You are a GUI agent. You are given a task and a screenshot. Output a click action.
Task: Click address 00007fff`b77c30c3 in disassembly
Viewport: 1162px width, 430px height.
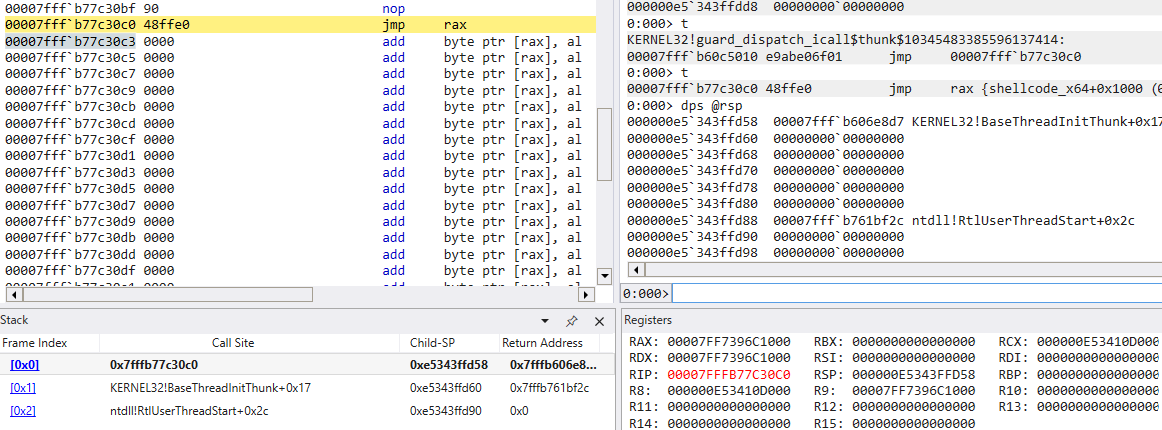pyautogui.click(x=70, y=42)
